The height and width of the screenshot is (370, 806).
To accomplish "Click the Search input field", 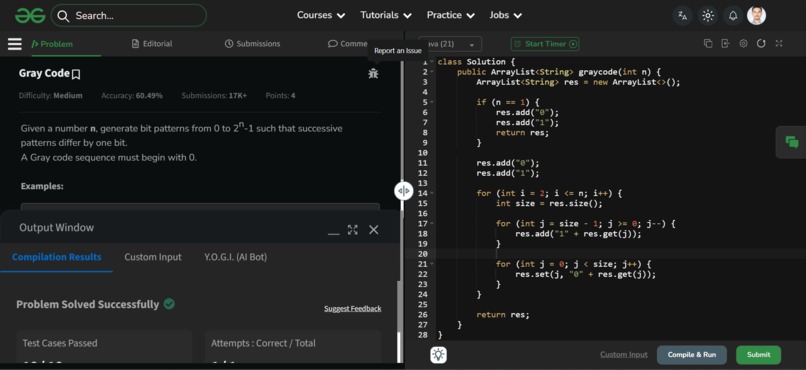I will [129, 15].
